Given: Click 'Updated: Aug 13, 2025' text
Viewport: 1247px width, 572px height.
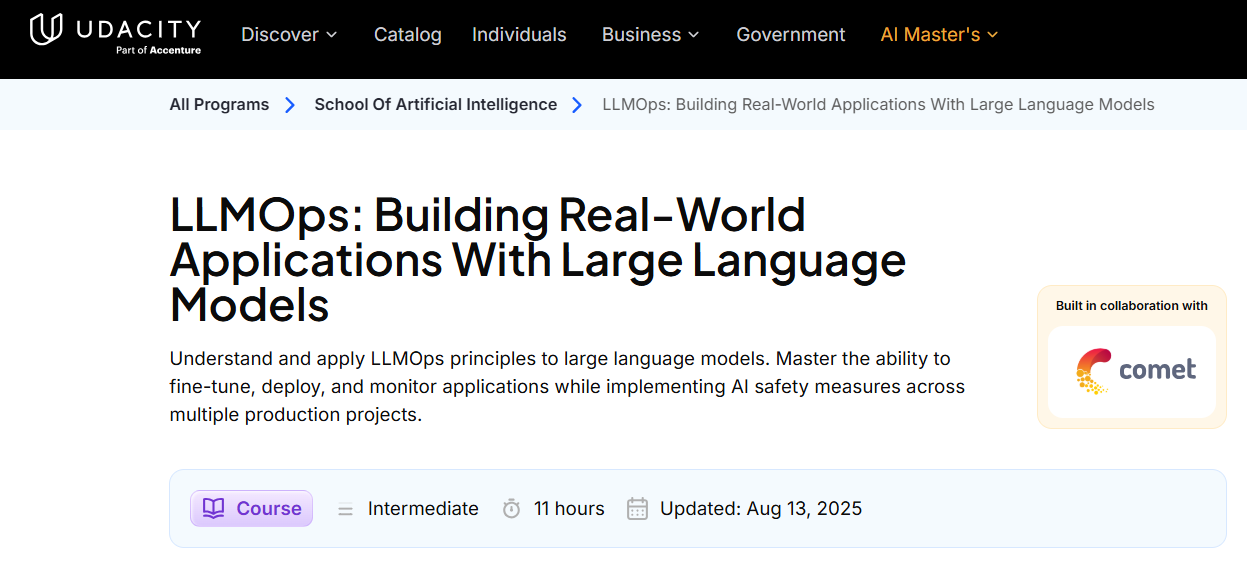Looking at the screenshot, I should pyautogui.click(x=761, y=508).
